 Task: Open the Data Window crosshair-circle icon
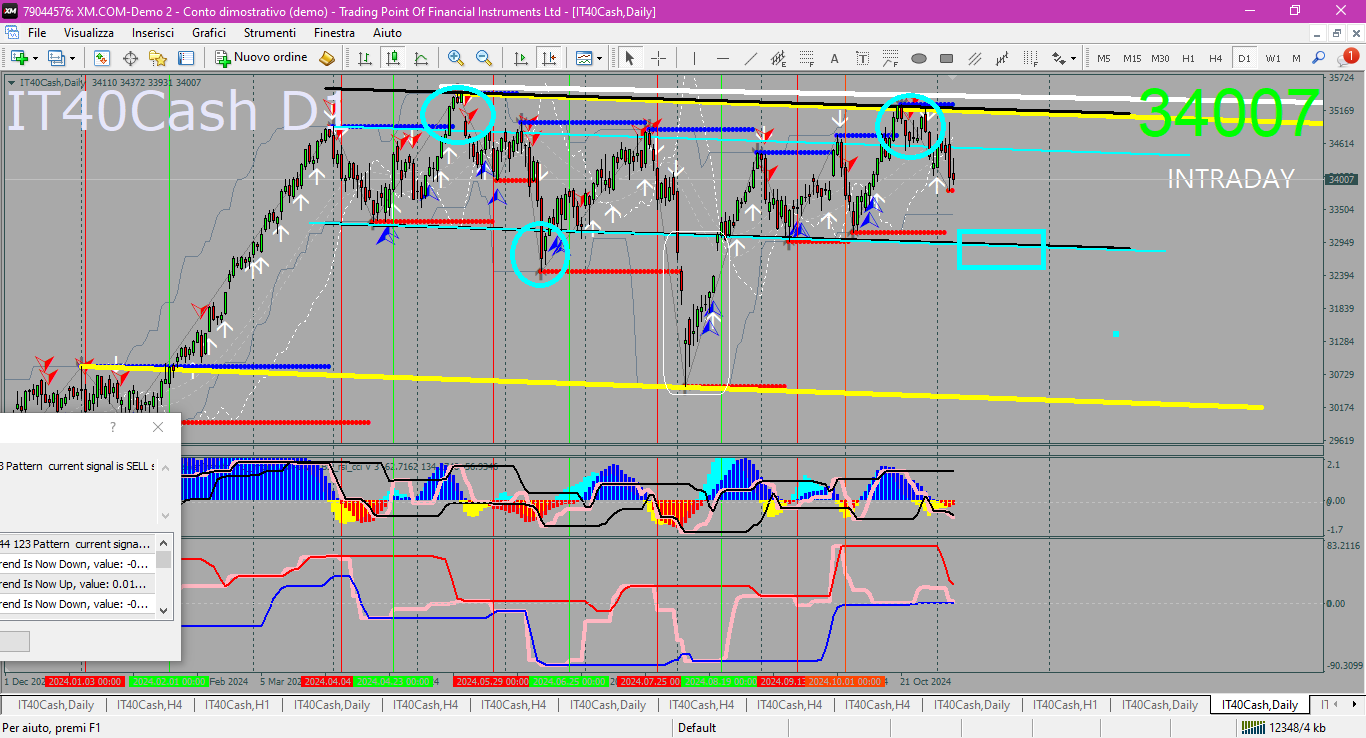[x=130, y=58]
